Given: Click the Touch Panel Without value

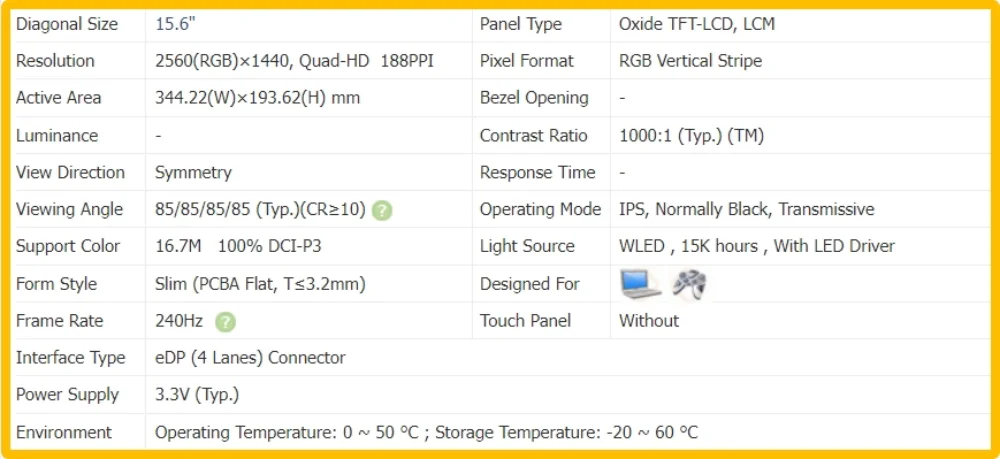Looking at the screenshot, I should click(x=649, y=321).
